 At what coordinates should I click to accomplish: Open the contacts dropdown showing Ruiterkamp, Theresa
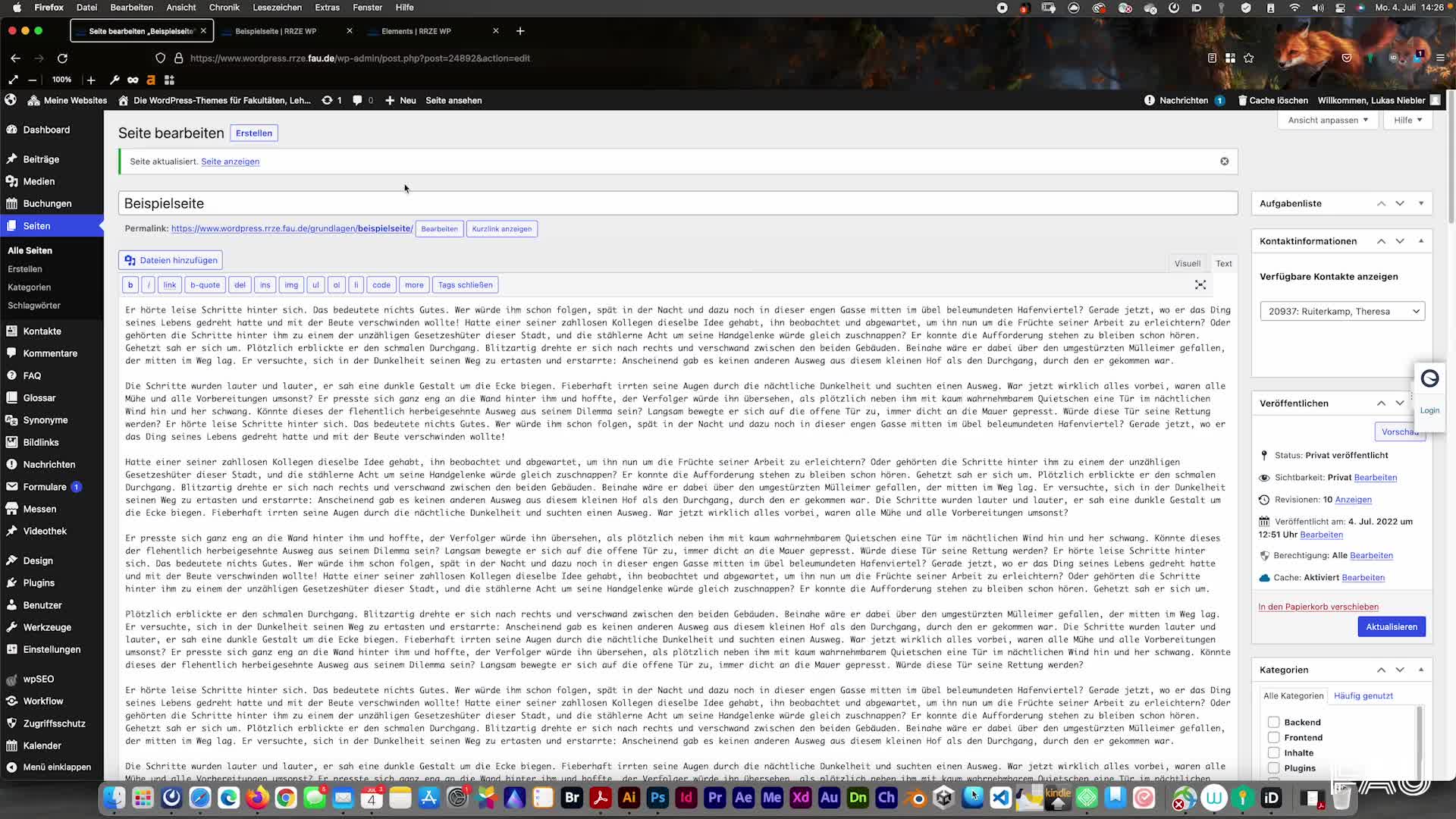click(x=1341, y=311)
